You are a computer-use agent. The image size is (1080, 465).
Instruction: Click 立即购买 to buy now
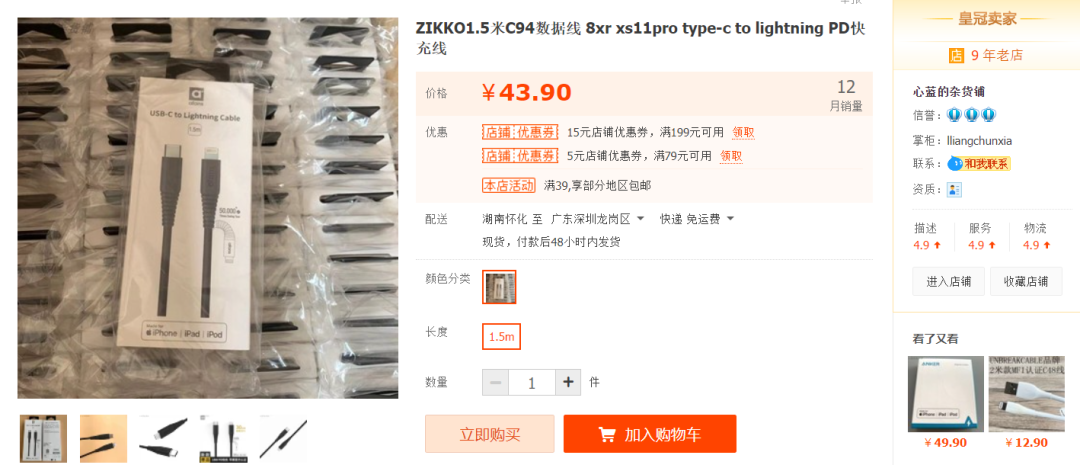(x=490, y=434)
